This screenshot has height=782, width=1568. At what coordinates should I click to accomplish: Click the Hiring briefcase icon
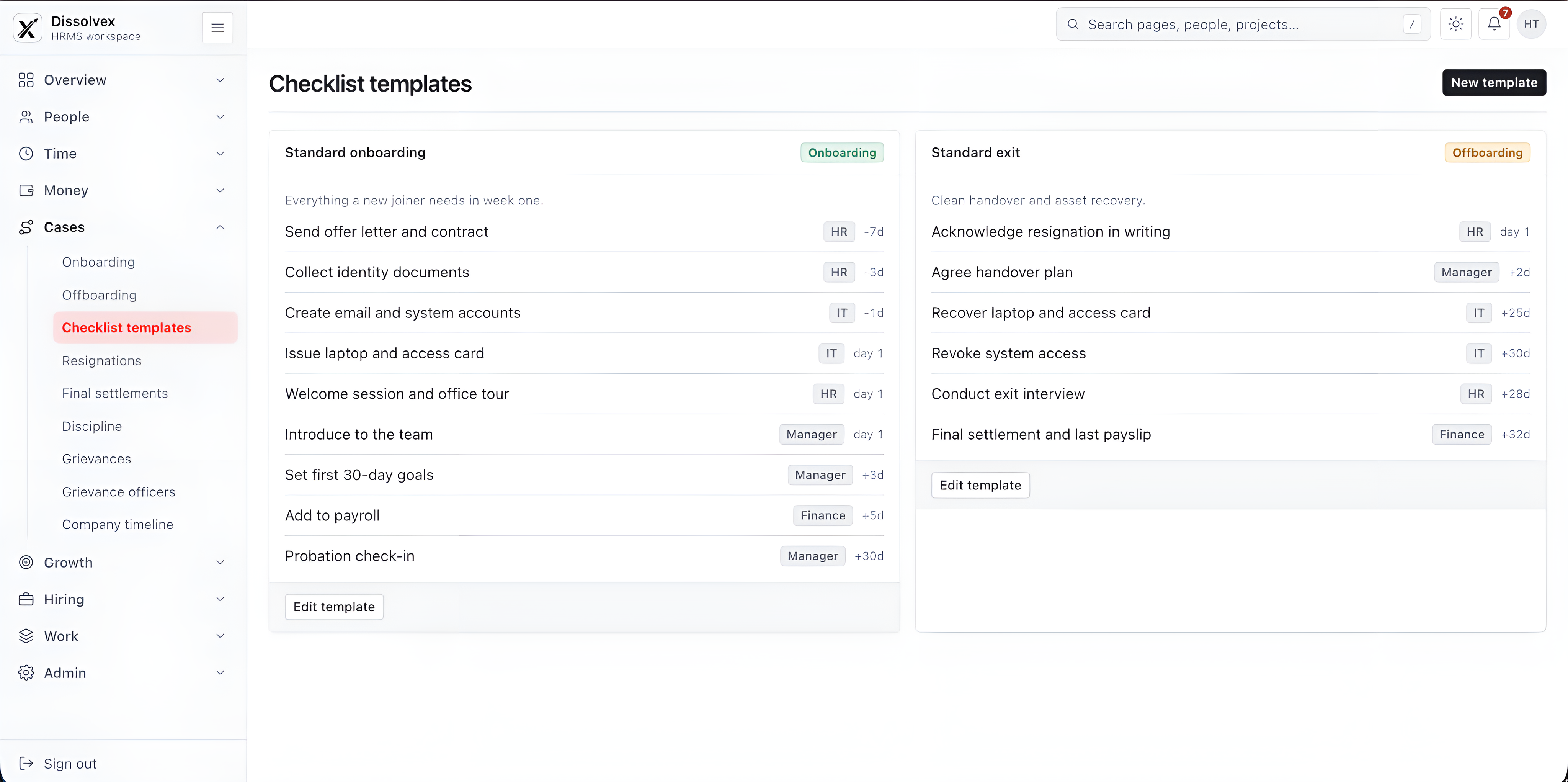(26, 599)
